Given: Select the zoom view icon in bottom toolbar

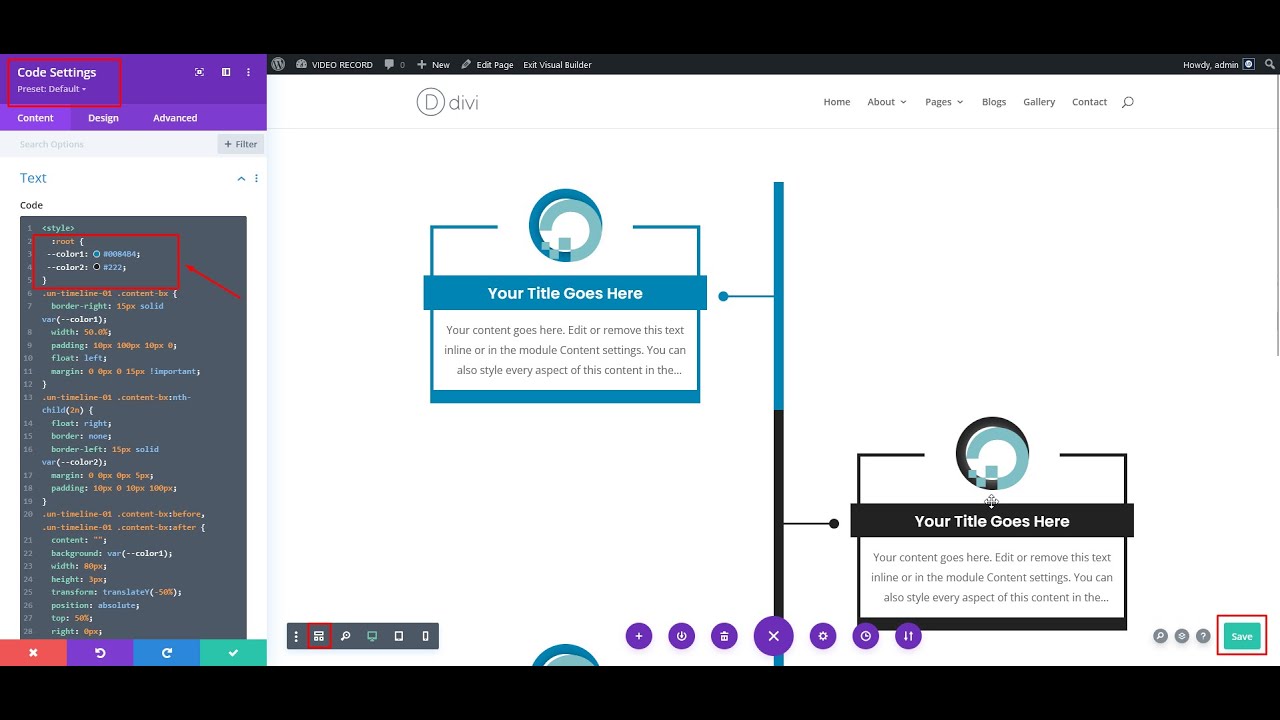Looking at the screenshot, I should click(345, 636).
